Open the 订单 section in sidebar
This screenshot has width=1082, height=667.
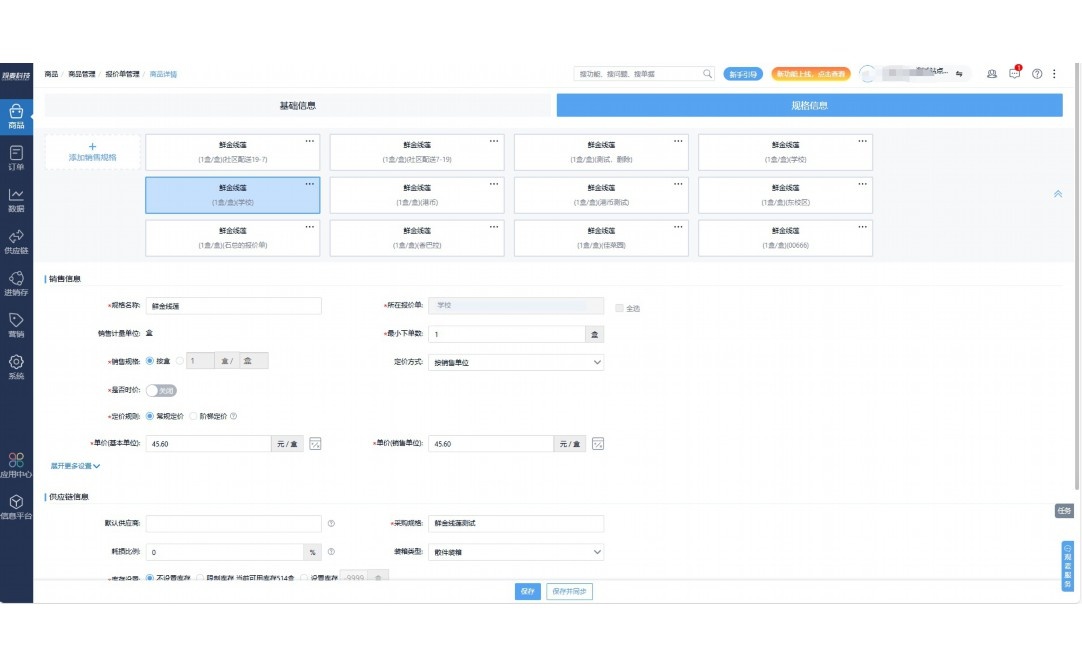tap(16, 157)
